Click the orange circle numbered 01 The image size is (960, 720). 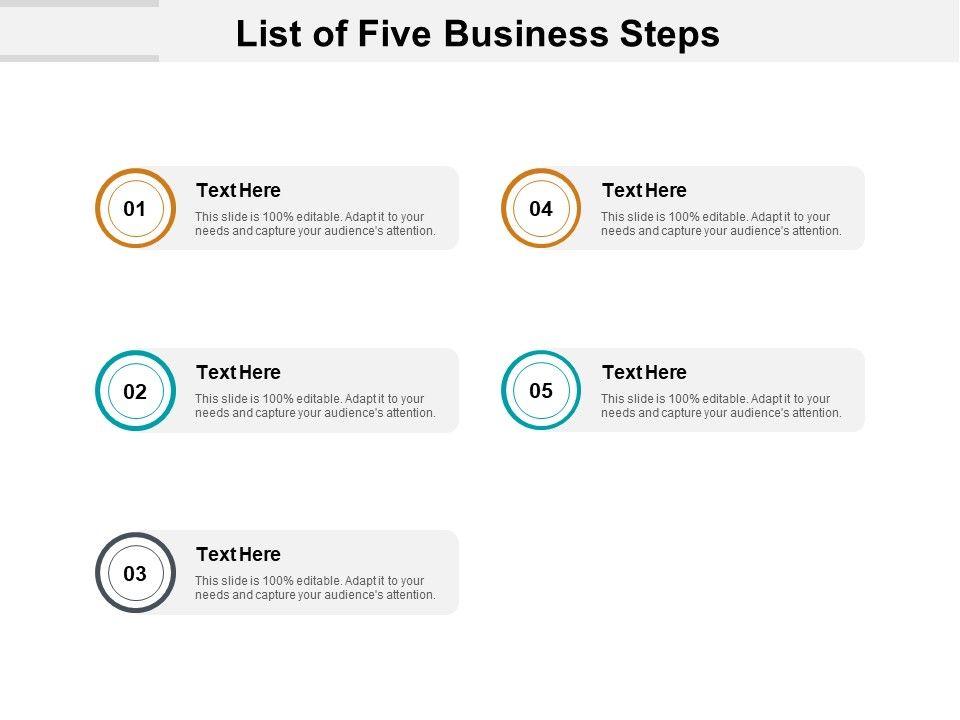(x=135, y=209)
